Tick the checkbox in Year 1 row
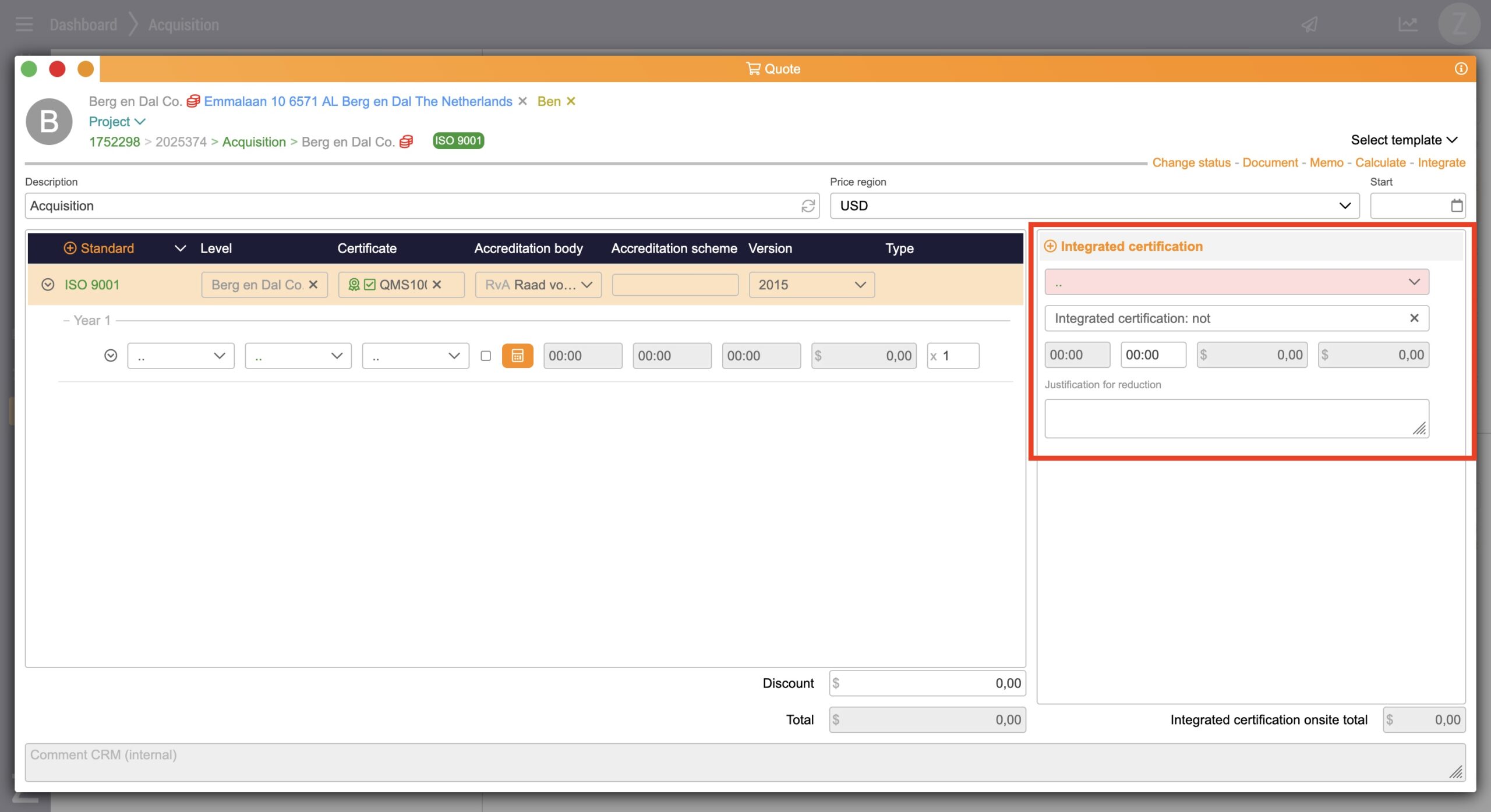This screenshot has height=812, width=1491. pos(486,356)
